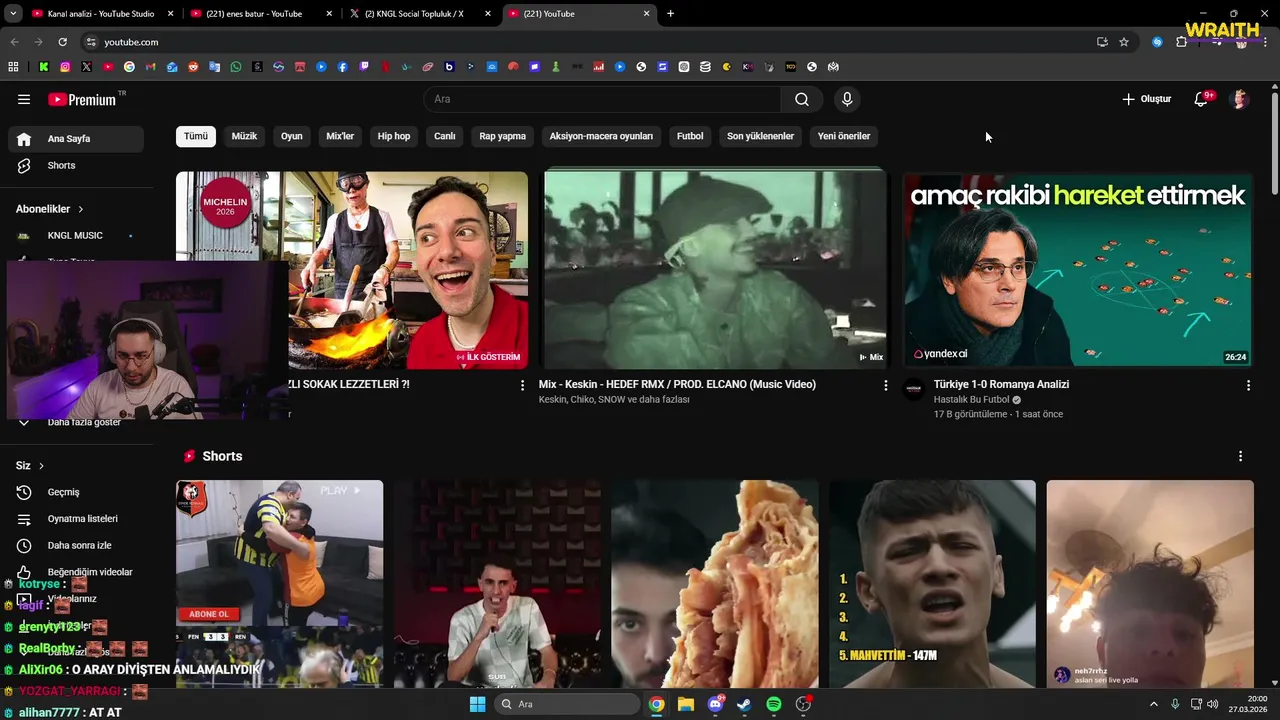Open the WhatsApp bookmark

[x=236, y=67]
